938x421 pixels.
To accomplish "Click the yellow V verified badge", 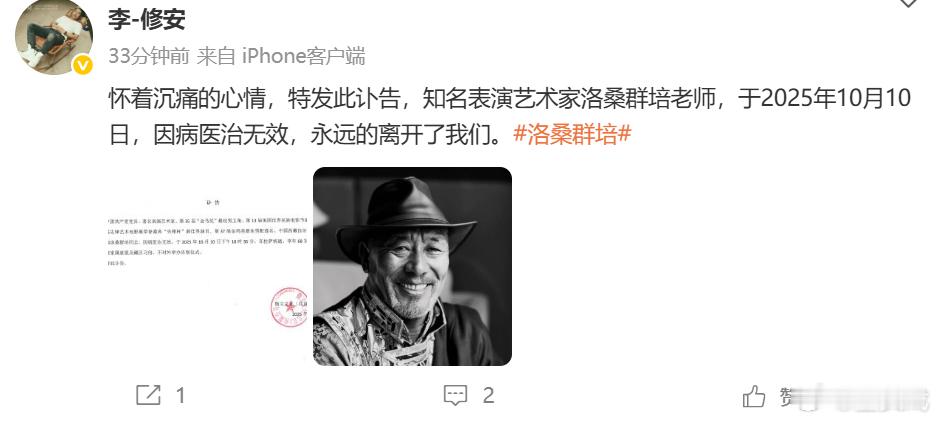I will click(83, 65).
